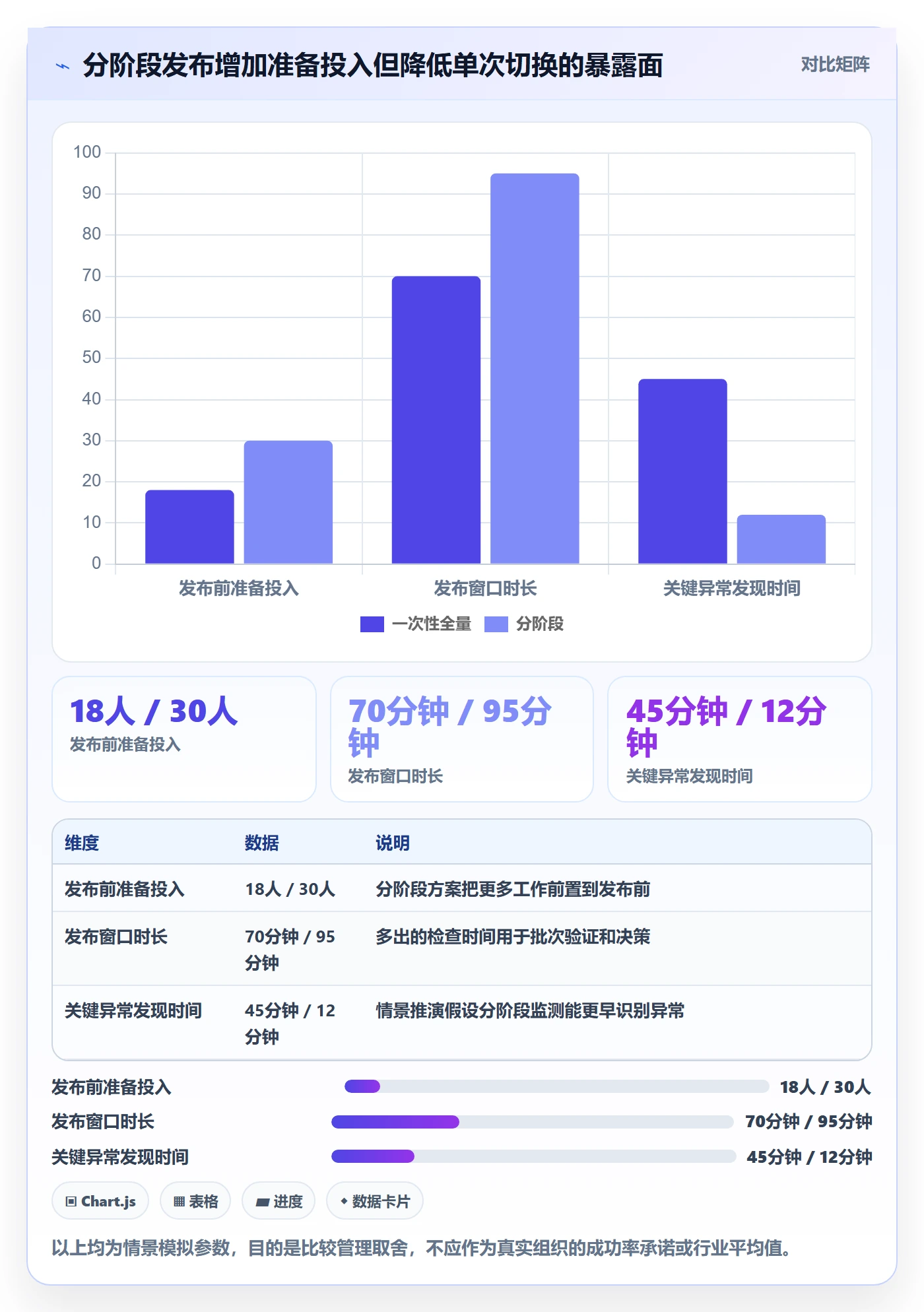This screenshot has height=1312, width=924.
Task: Click the 表格 tag chip
Action: [x=195, y=1201]
